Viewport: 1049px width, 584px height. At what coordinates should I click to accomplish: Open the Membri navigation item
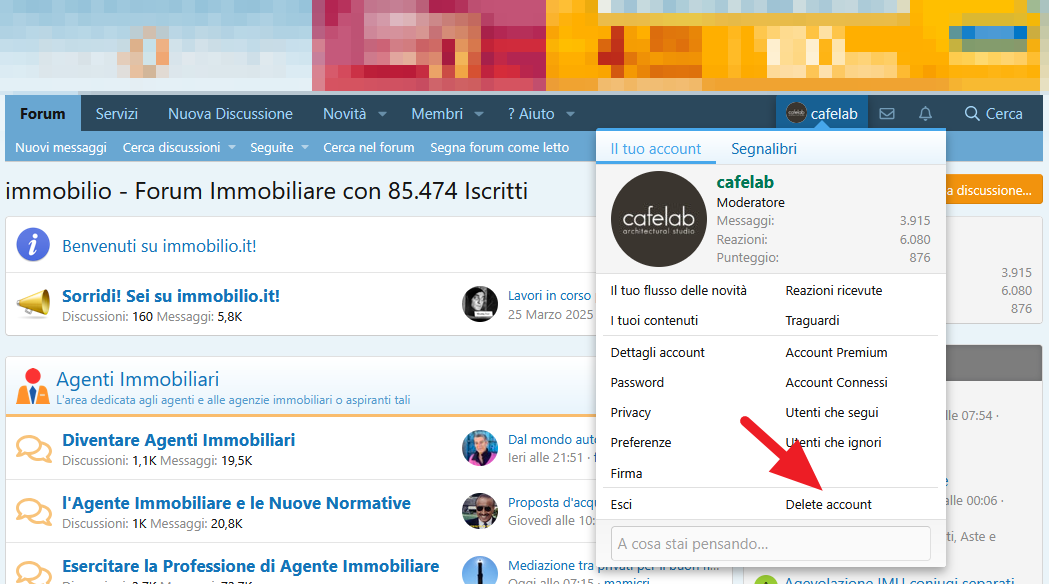point(437,114)
